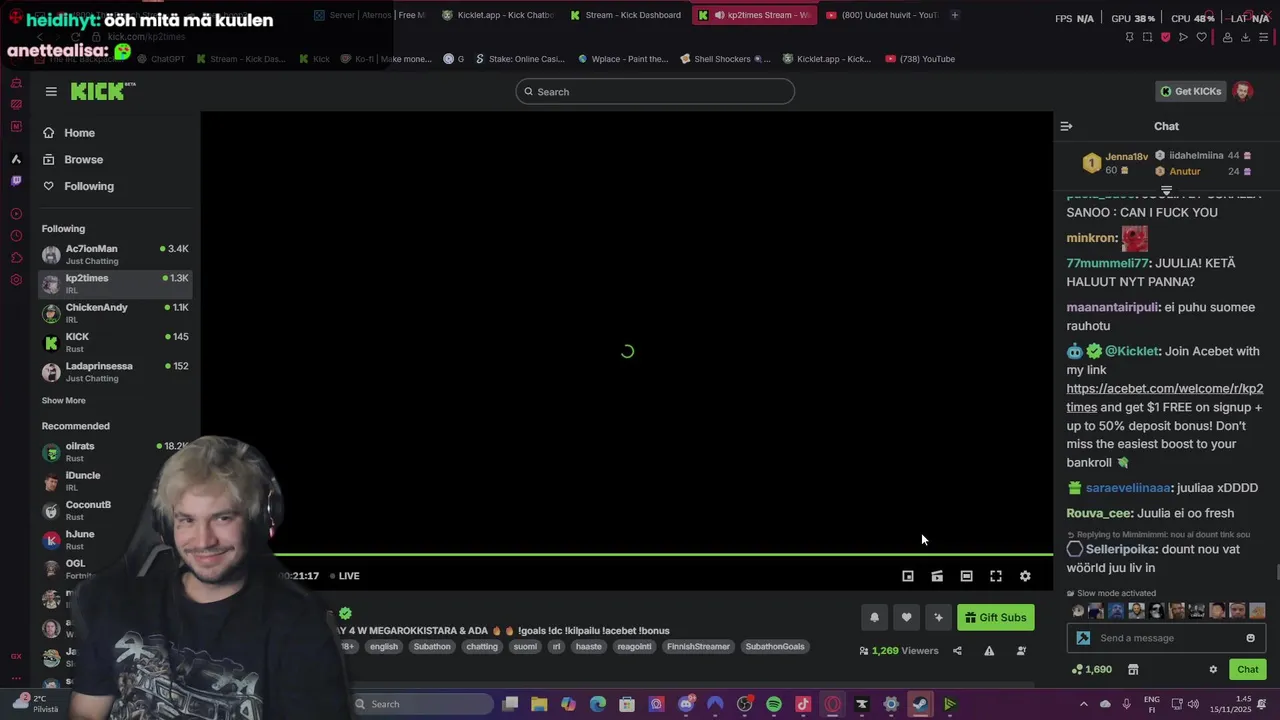Open Stake Online Casino bookmark

[520, 59]
